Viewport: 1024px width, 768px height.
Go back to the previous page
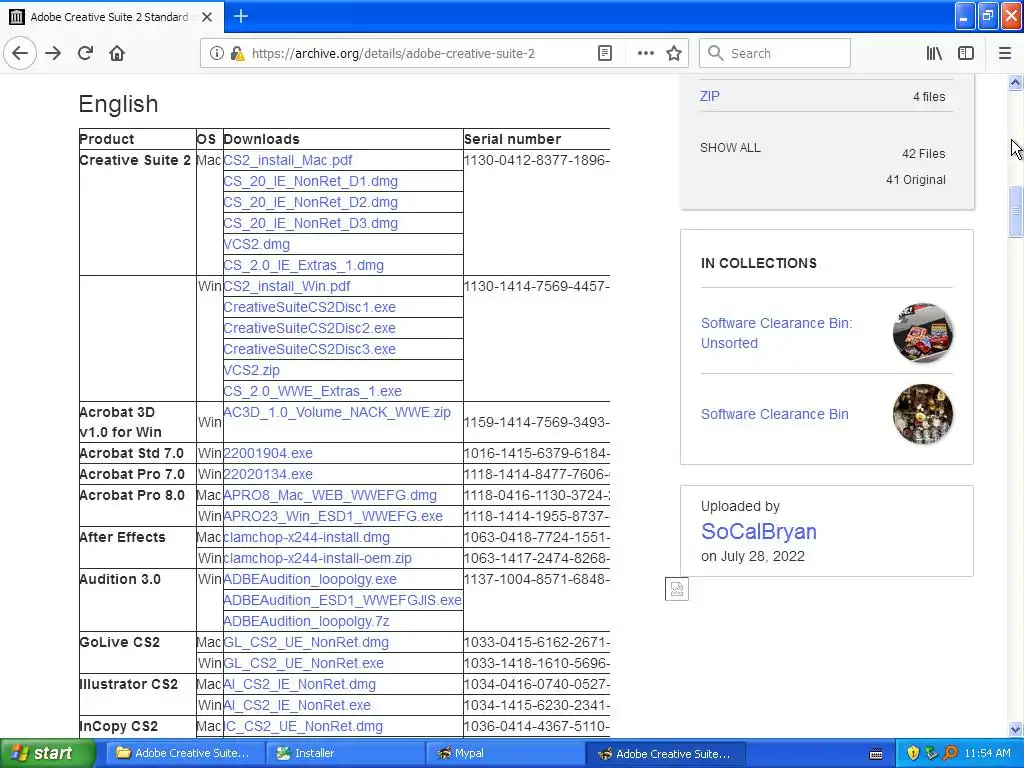point(20,53)
